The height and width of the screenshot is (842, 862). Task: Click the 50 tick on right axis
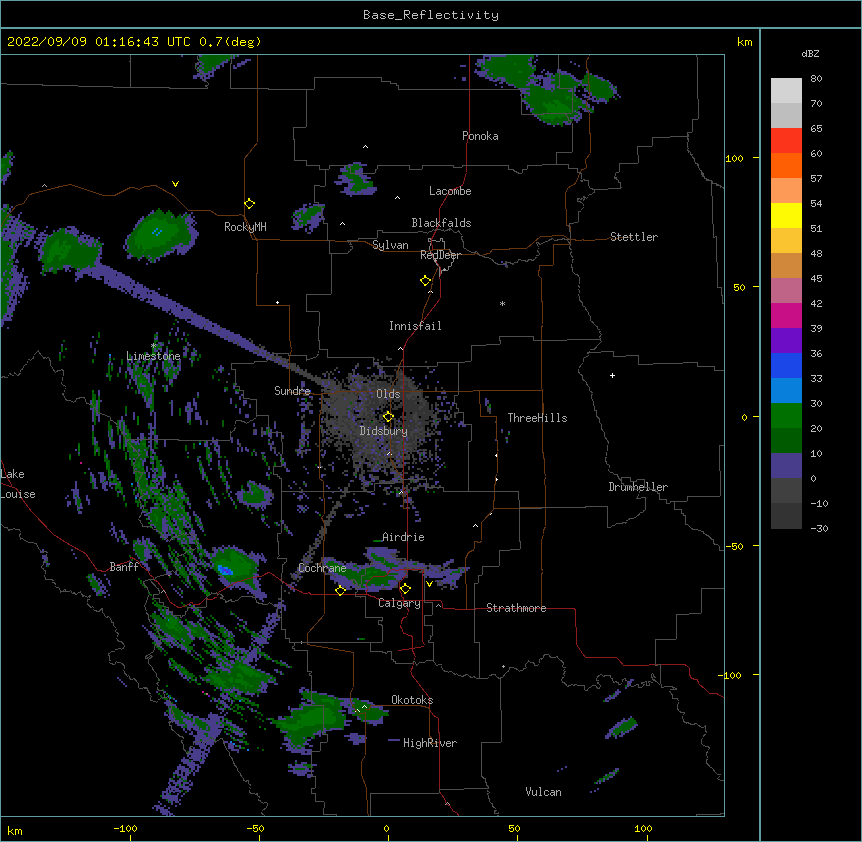pyautogui.click(x=739, y=287)
